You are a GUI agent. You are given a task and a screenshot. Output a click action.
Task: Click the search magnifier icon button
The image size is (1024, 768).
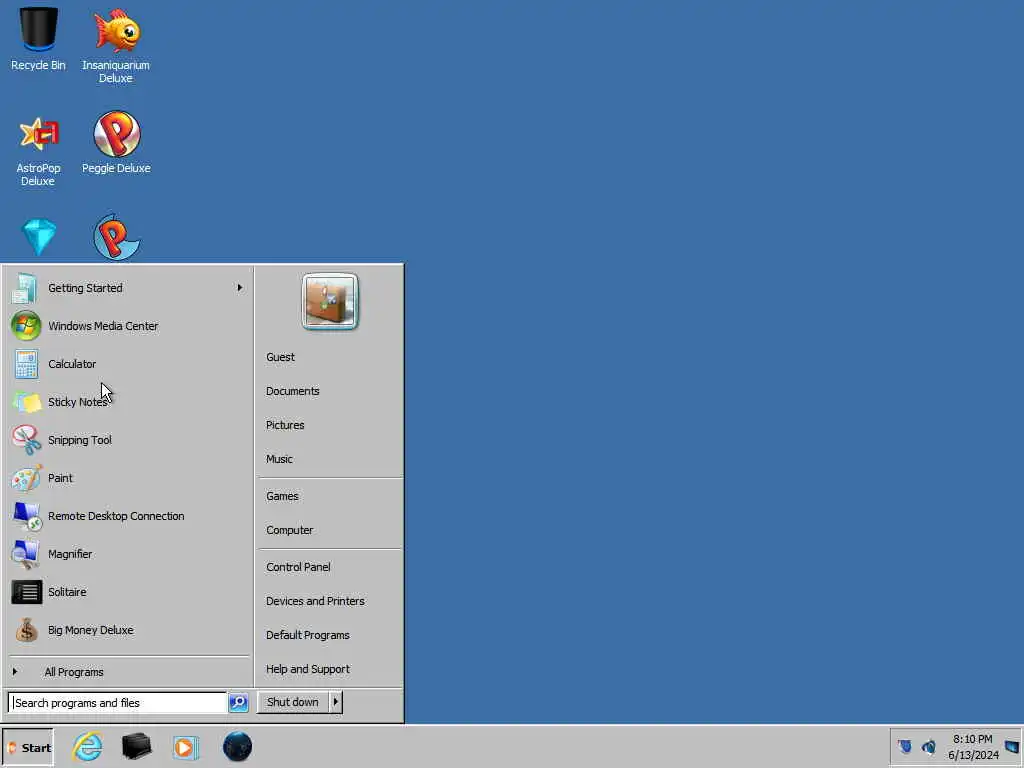(x=238, y=703)
